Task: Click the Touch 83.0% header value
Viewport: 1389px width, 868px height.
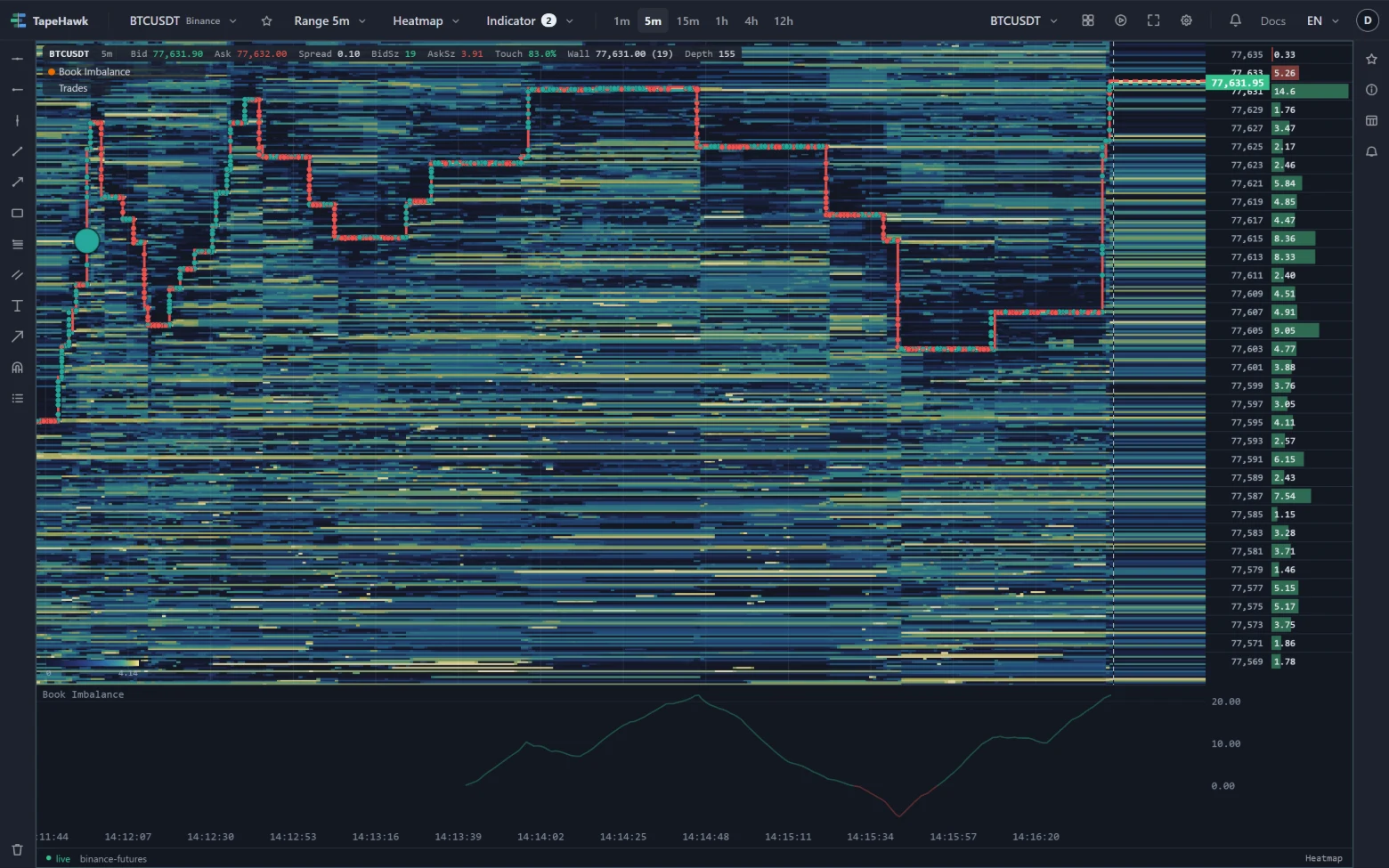Action: click(x=525, y=53)
